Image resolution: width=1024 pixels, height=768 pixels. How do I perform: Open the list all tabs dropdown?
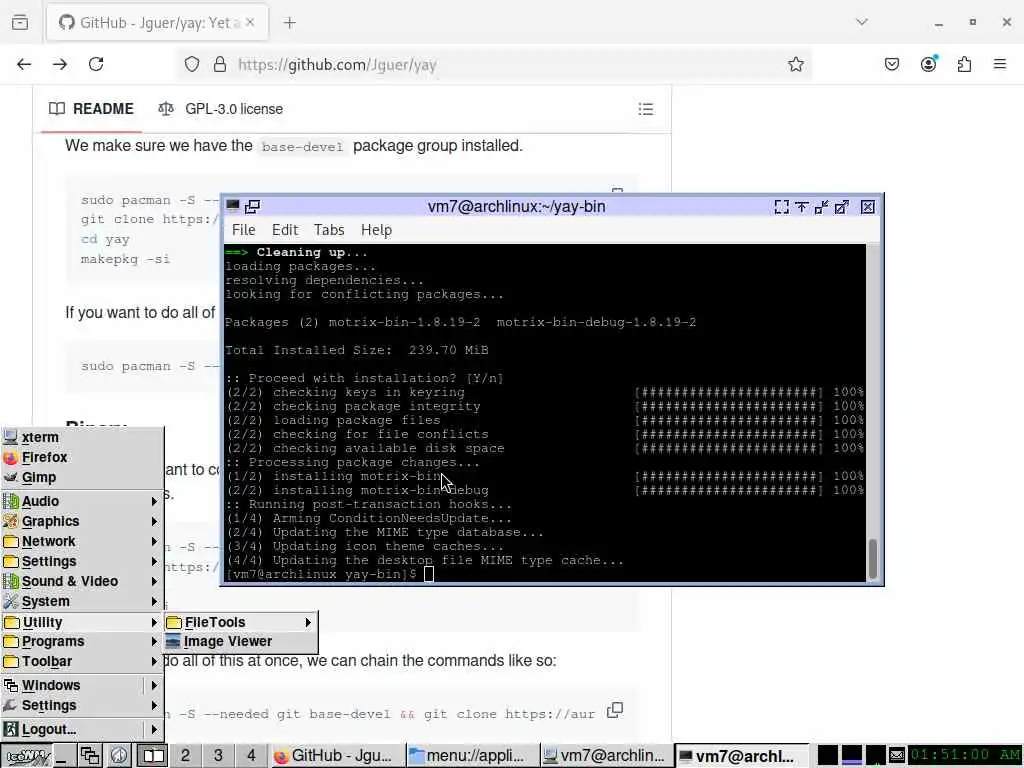[862, 22]
